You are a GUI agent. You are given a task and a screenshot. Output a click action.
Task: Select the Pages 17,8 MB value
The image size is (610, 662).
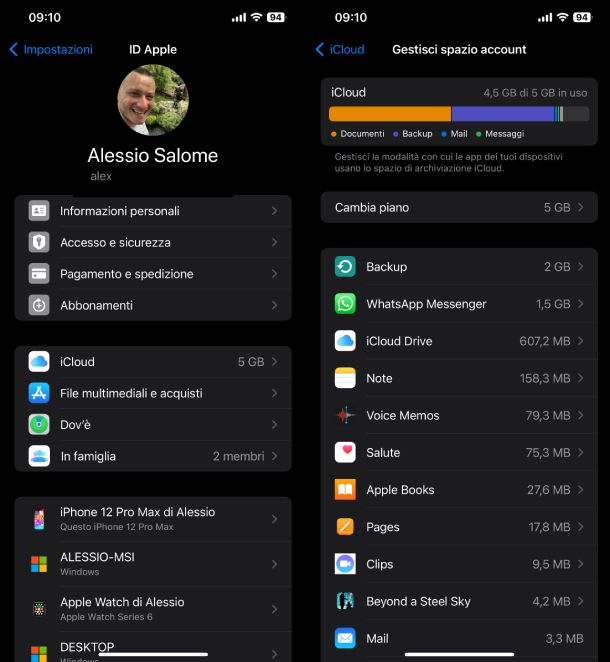(x=550, y=527)
